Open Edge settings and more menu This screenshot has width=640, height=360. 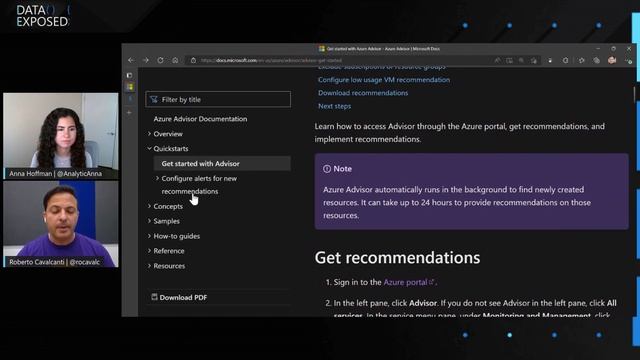point(628,60)
